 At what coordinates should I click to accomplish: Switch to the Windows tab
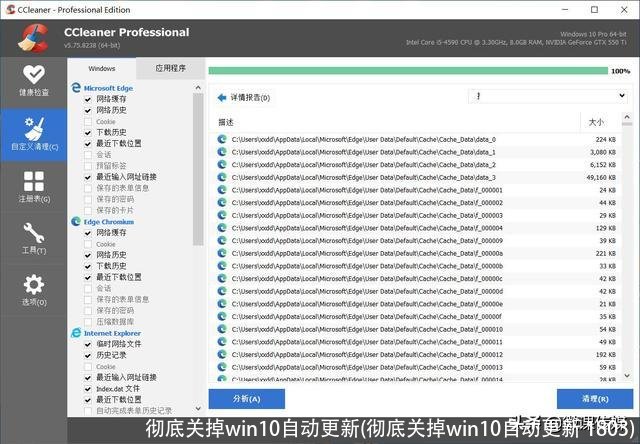pos(102,68)
